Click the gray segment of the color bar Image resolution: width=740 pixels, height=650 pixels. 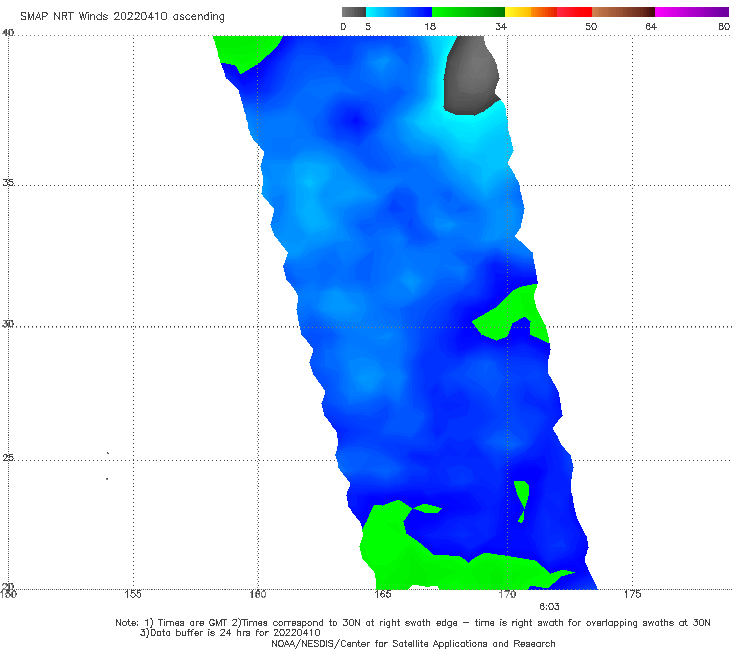pyautogui.click(x=354, y=12)
